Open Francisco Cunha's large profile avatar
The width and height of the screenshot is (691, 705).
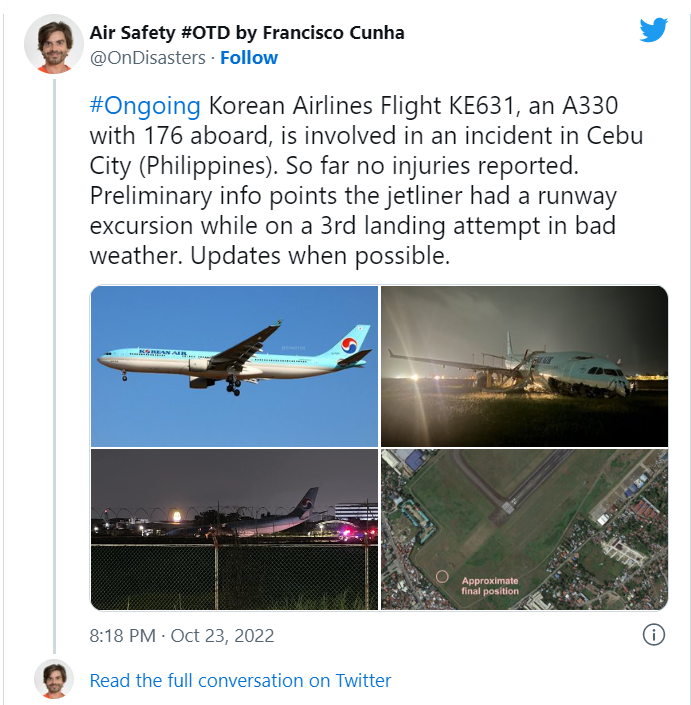pyautogui.click(x=54, y=44)
